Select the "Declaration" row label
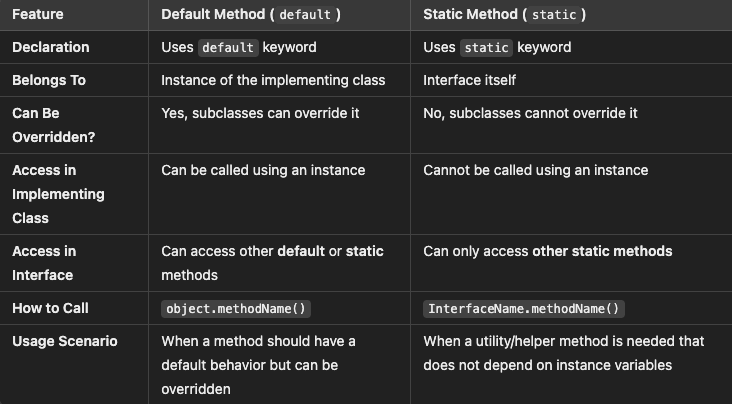 [50, 47]
